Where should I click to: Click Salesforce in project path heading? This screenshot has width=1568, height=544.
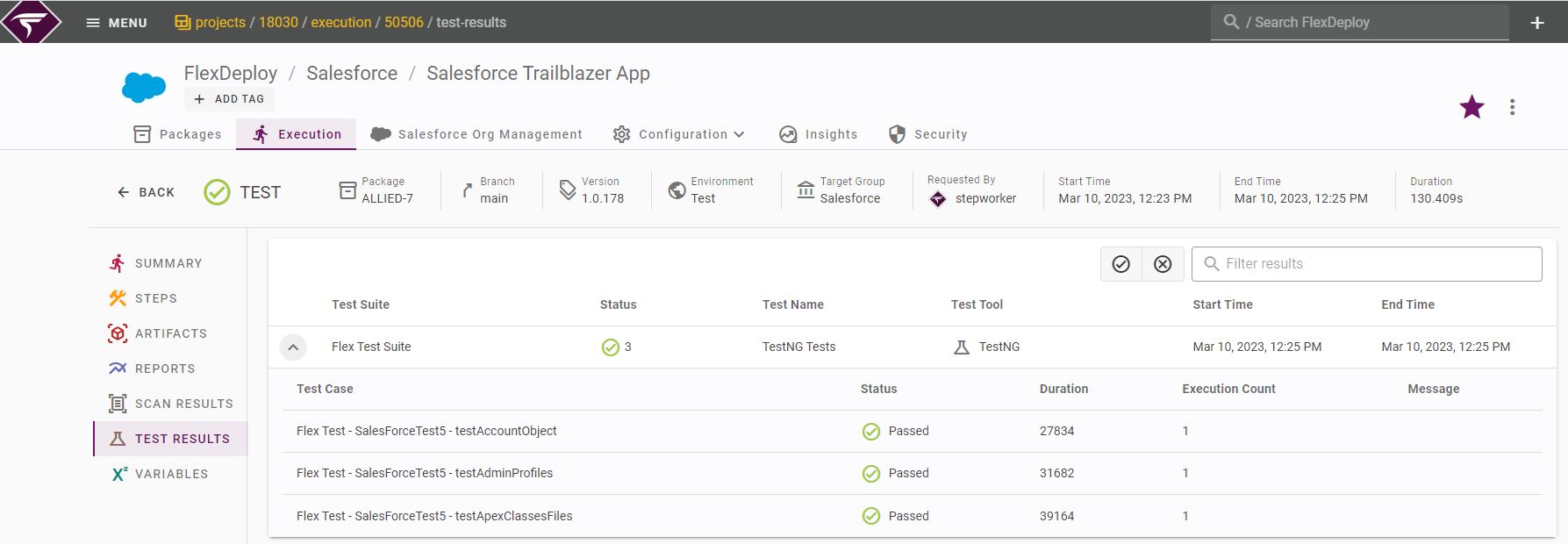(x=352, y=73)
